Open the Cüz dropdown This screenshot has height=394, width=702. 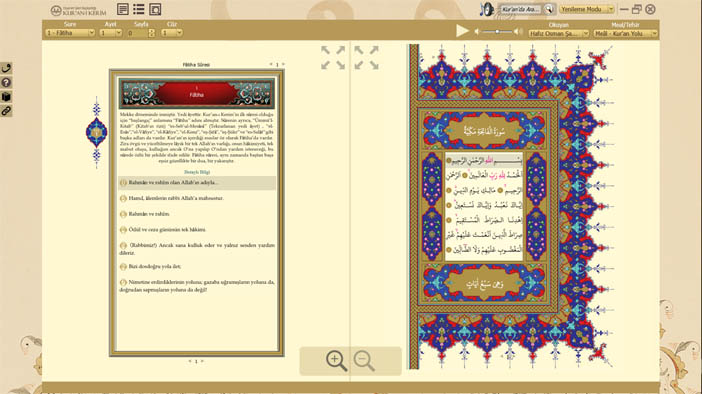171,33
